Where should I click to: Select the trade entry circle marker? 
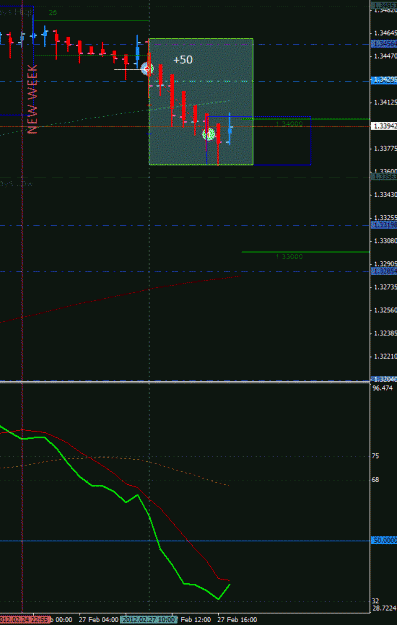(148, 69)
